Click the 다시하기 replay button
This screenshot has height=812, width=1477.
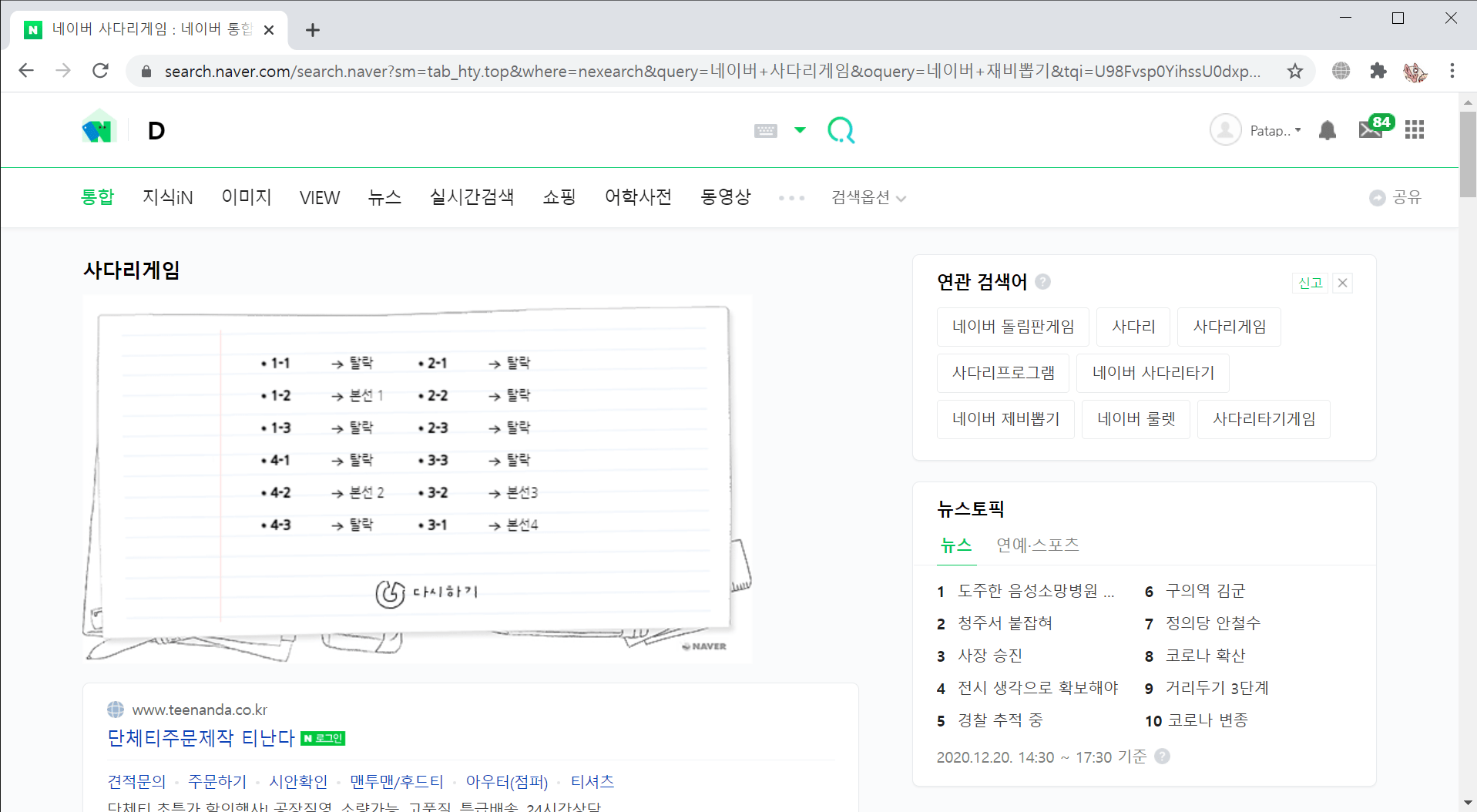[428, 592]
